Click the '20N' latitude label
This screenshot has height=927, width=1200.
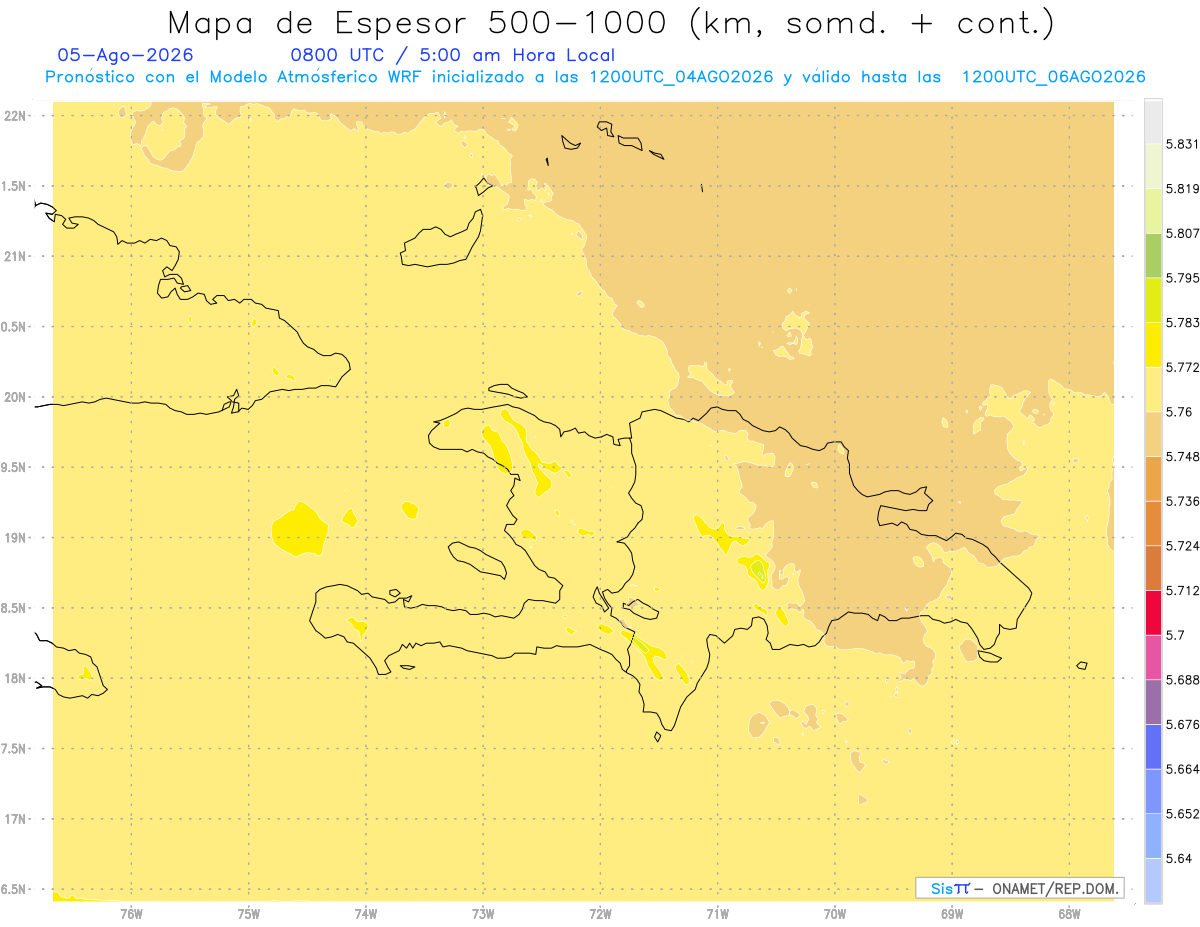coord(17,397)
